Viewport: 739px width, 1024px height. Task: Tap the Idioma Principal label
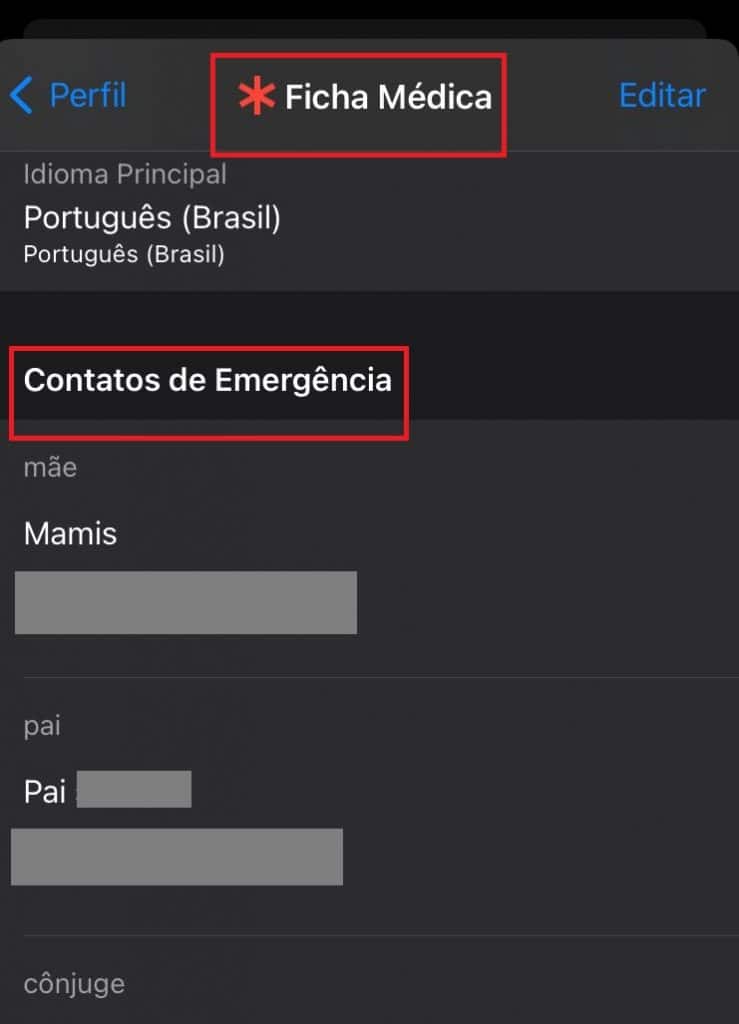click(x=125, y=174)
